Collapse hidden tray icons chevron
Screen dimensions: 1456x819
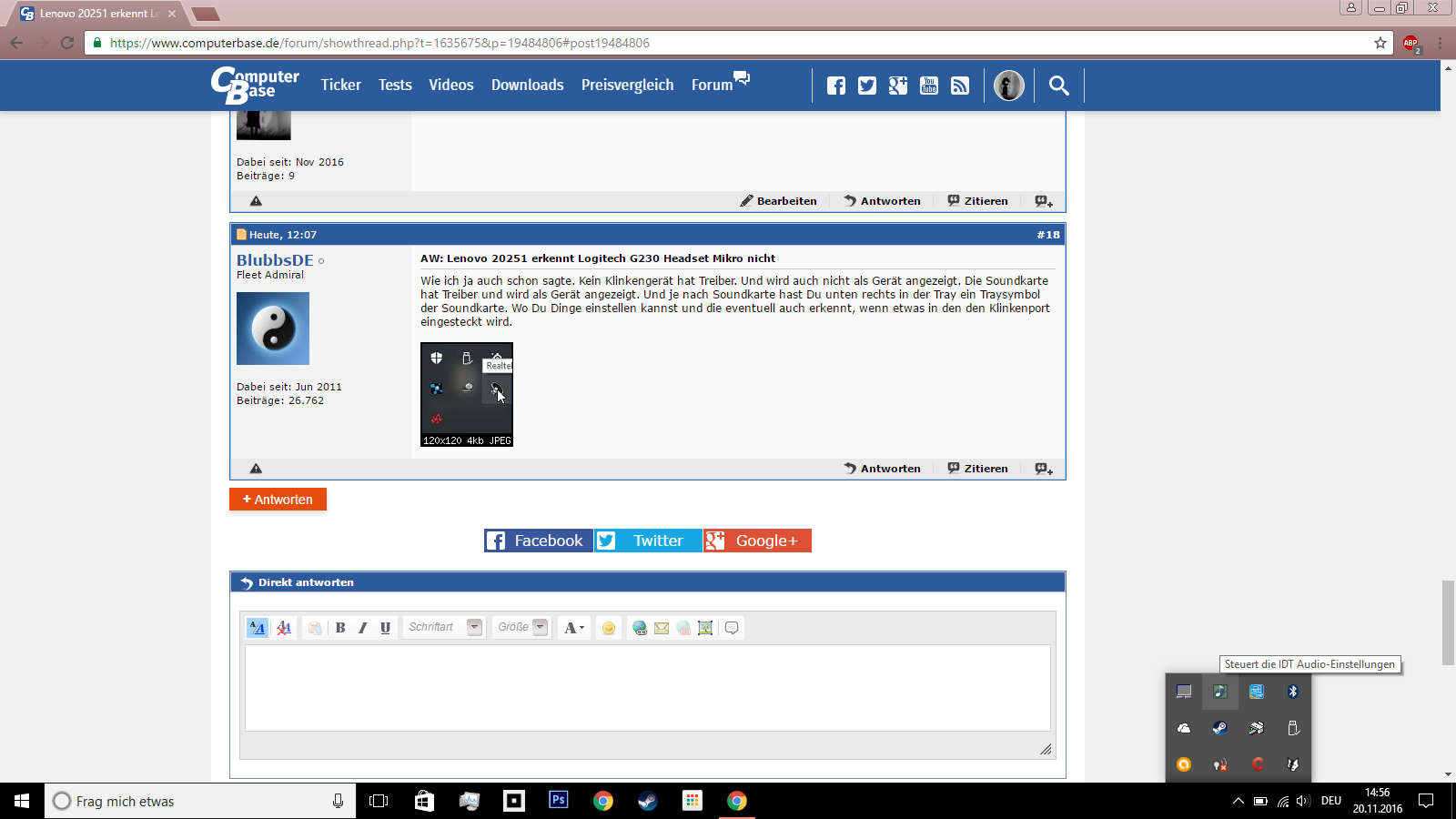coord(1238,801)
